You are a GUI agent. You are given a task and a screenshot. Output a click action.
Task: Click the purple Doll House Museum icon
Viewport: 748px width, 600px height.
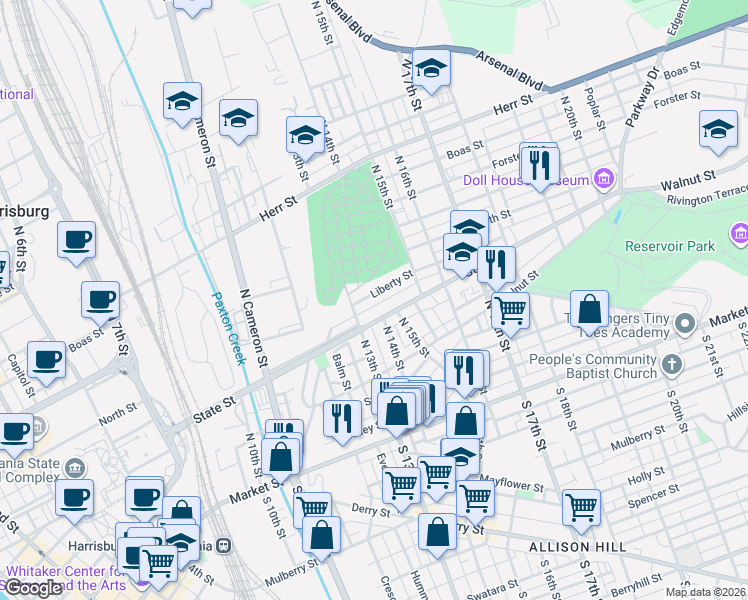[604, 179]
